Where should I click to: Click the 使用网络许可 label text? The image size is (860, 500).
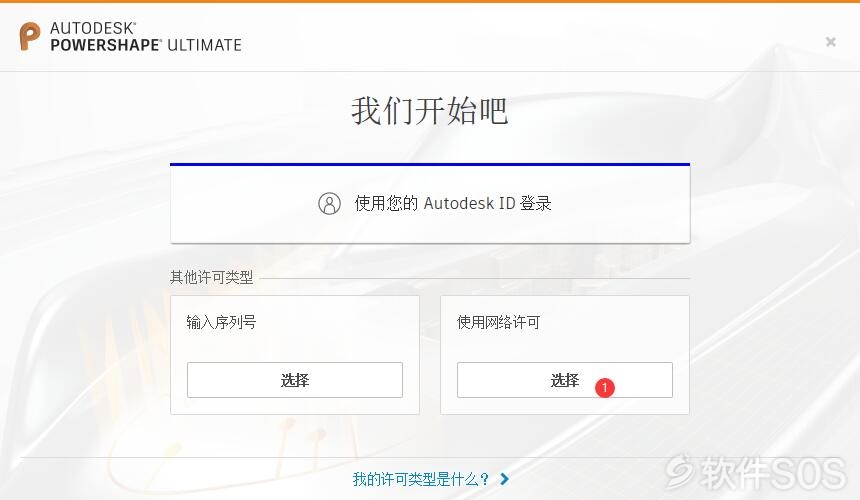[x=499, y=322]
